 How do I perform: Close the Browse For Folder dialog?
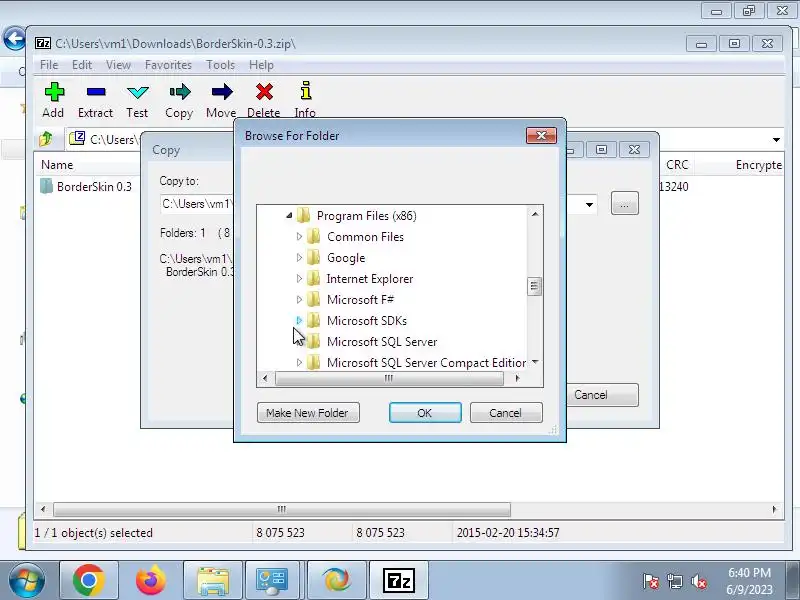click(541, 135)
